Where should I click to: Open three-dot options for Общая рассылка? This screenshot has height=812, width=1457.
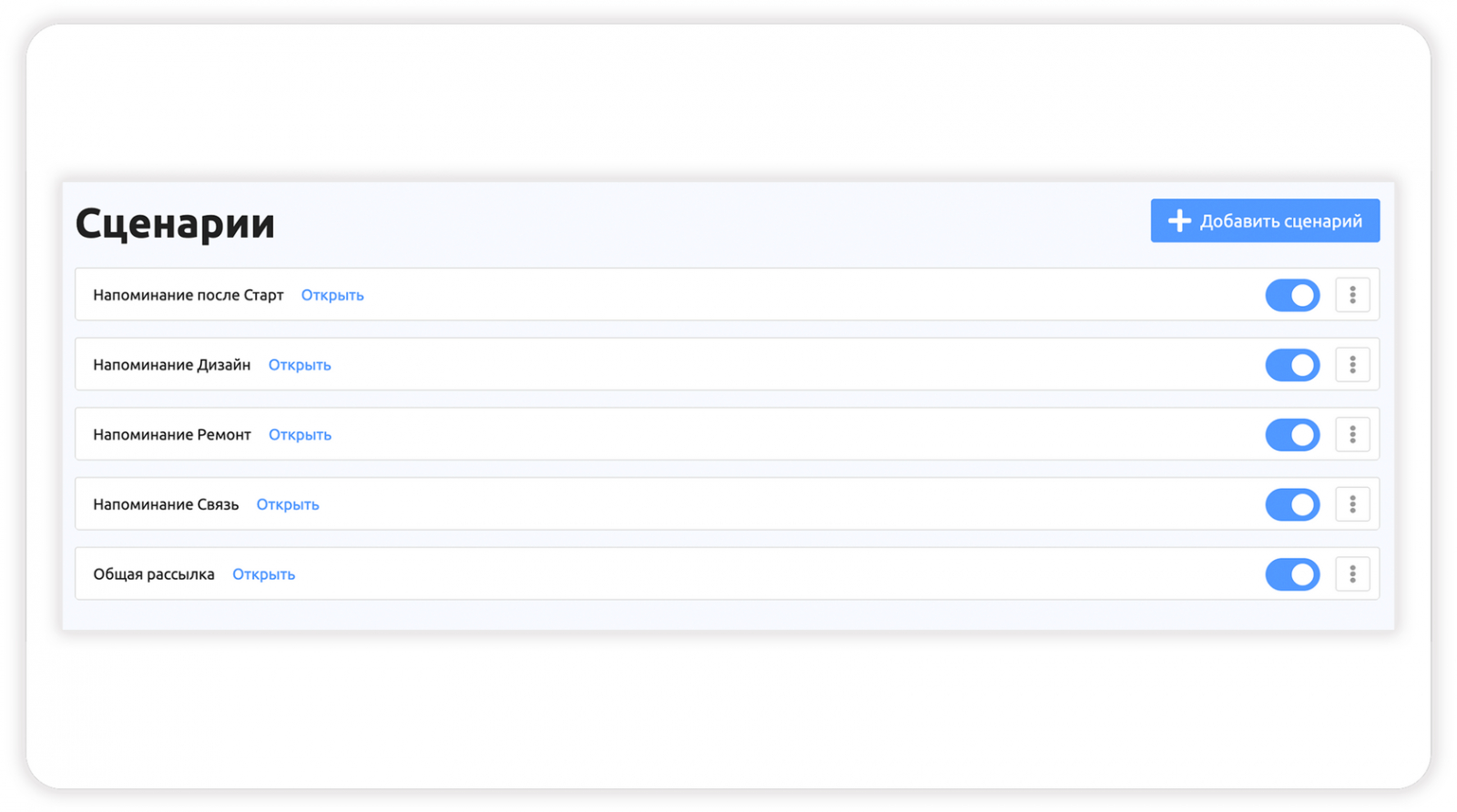coord(1352,574)
